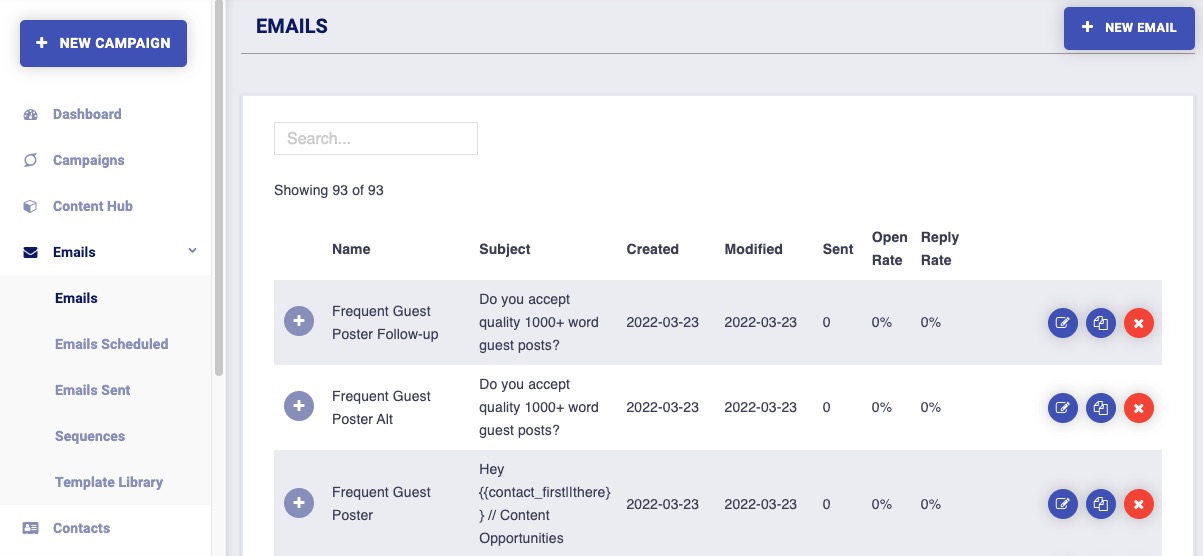Viewport: 1203px width, 556px height.
Task: Expand the Frequent Guest Poster Alt row
Action: point(299,407)
